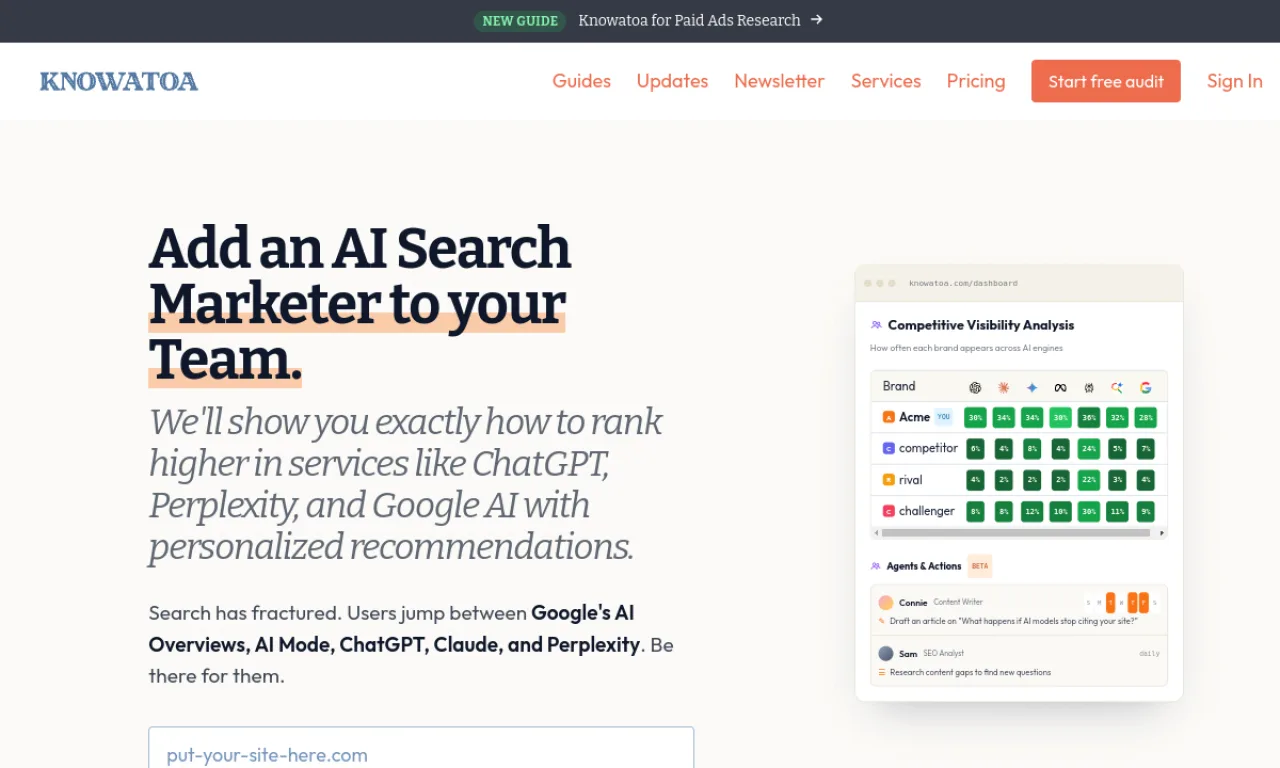The width and height of the screenshot is (1280, 768).
Task: Click the arrow icon in the top banner
Action: (x=817, y=19)
